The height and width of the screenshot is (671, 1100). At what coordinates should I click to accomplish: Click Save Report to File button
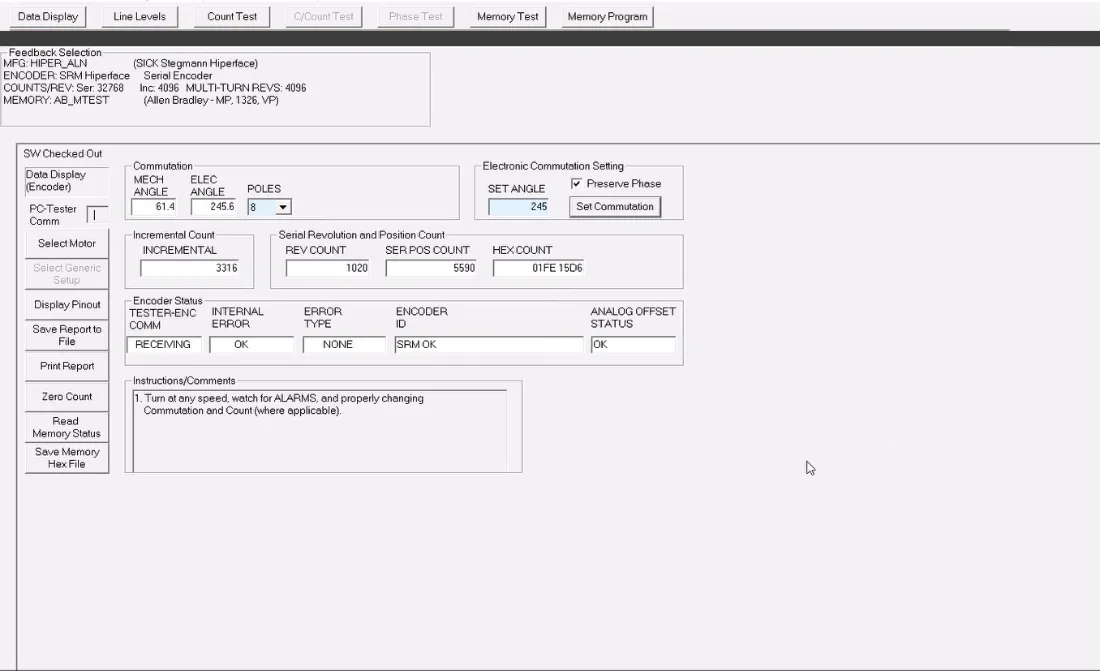click(x=67, y=336)
